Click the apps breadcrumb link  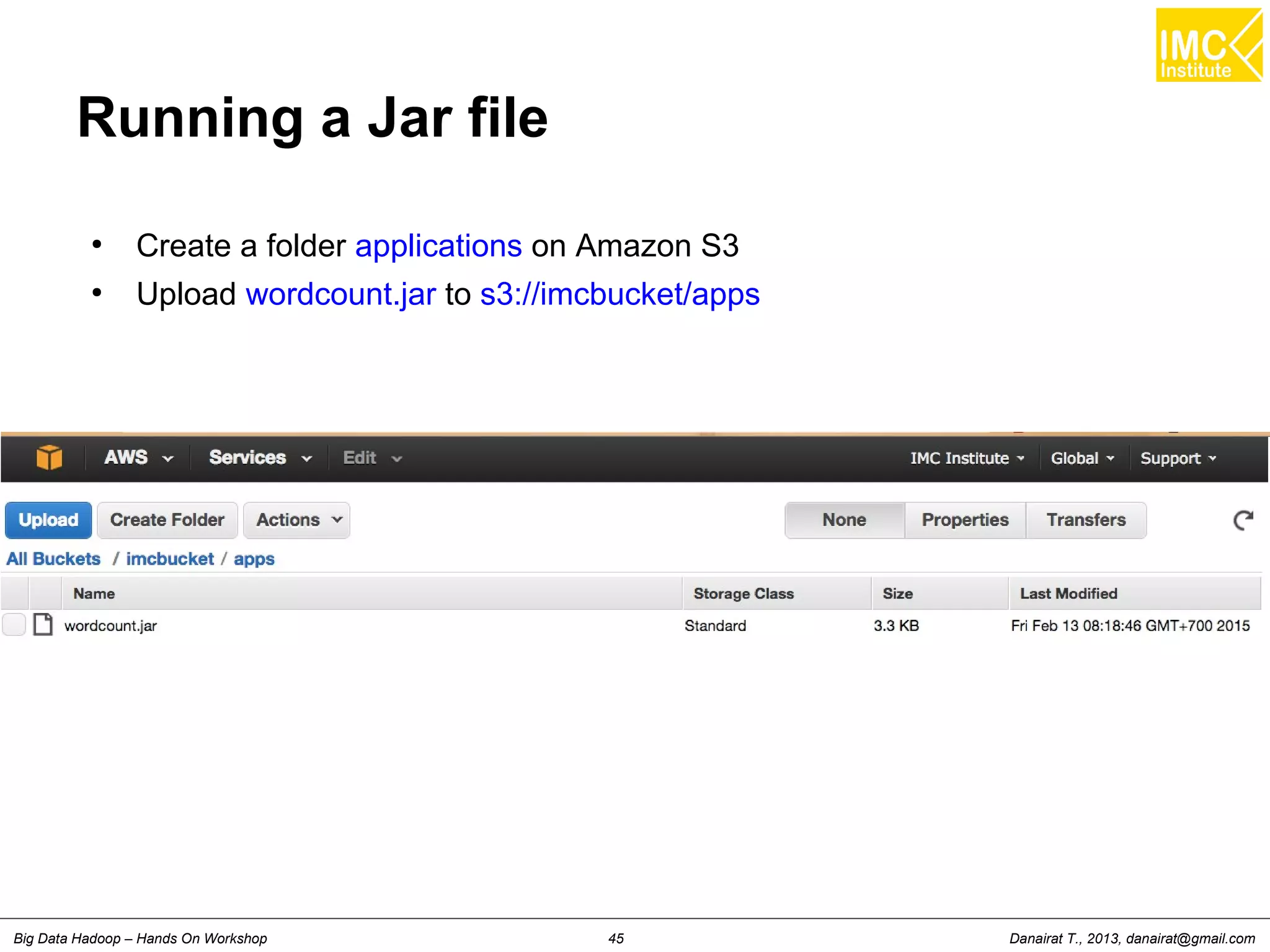coord(254,559)
